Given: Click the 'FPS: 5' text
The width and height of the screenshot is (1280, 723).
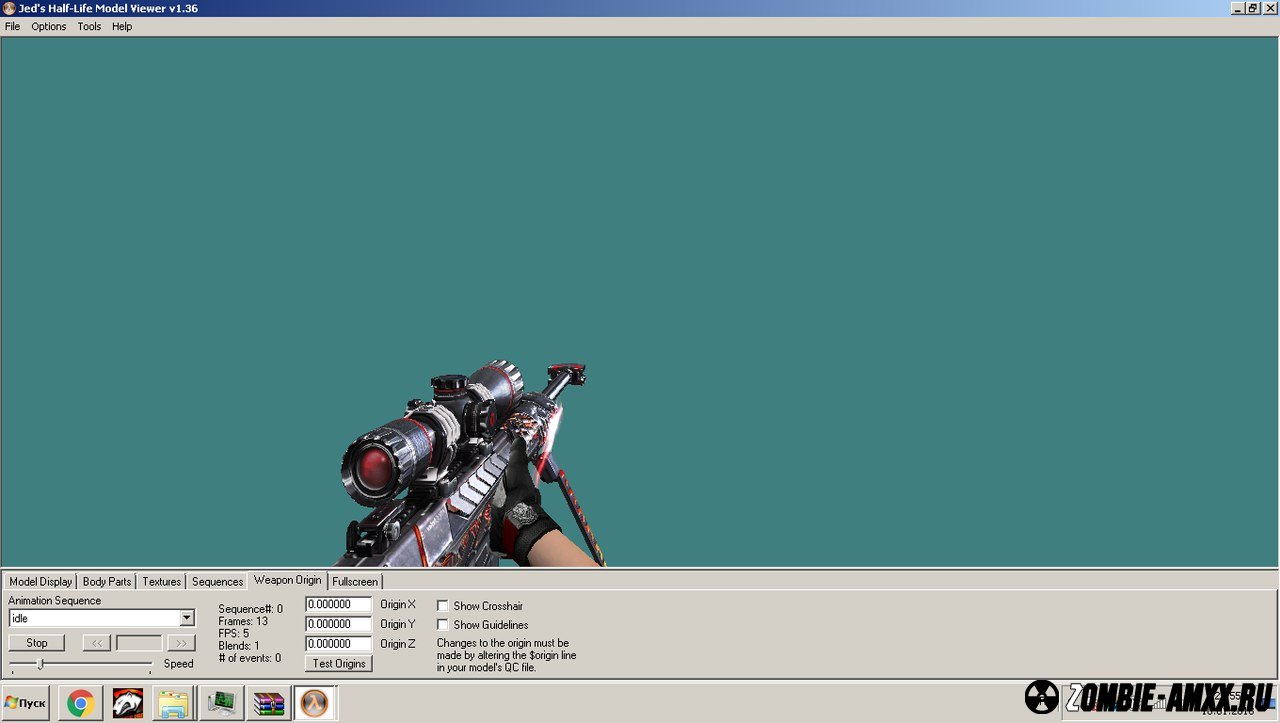Looking at the screenshot, I should 234,633.
